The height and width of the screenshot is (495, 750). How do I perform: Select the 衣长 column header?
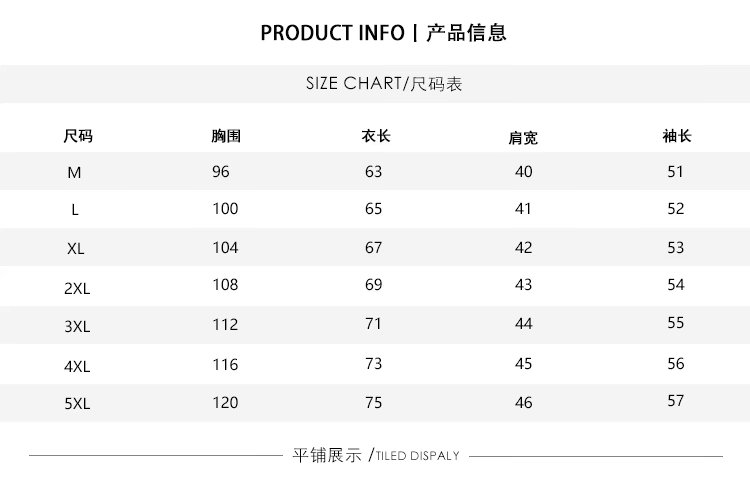[x=375, y=137]
